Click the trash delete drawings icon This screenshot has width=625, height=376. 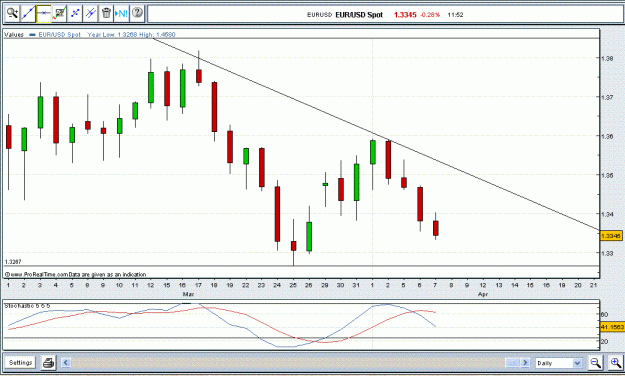tap(106, 14)
